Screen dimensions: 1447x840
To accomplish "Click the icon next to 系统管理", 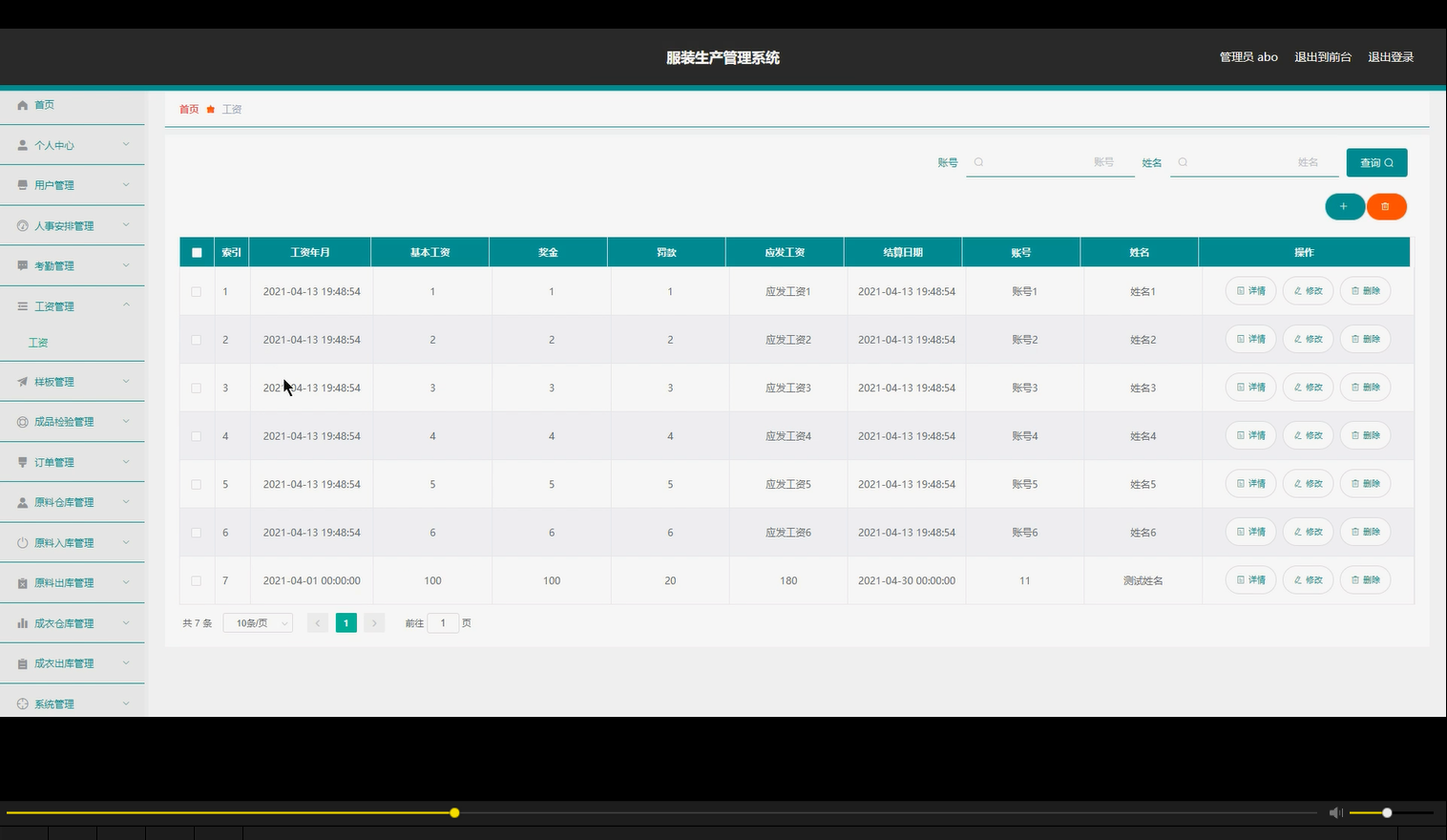I will [23, 703].
